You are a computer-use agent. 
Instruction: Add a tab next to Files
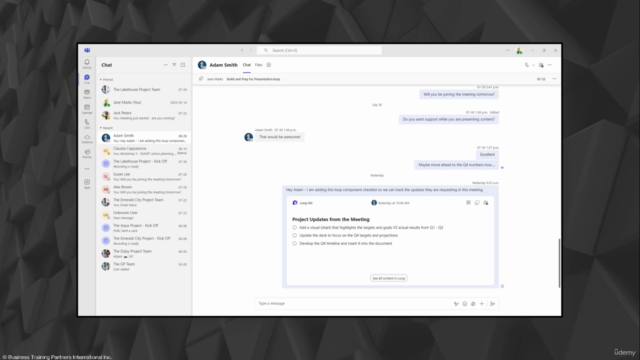point(269,65)
